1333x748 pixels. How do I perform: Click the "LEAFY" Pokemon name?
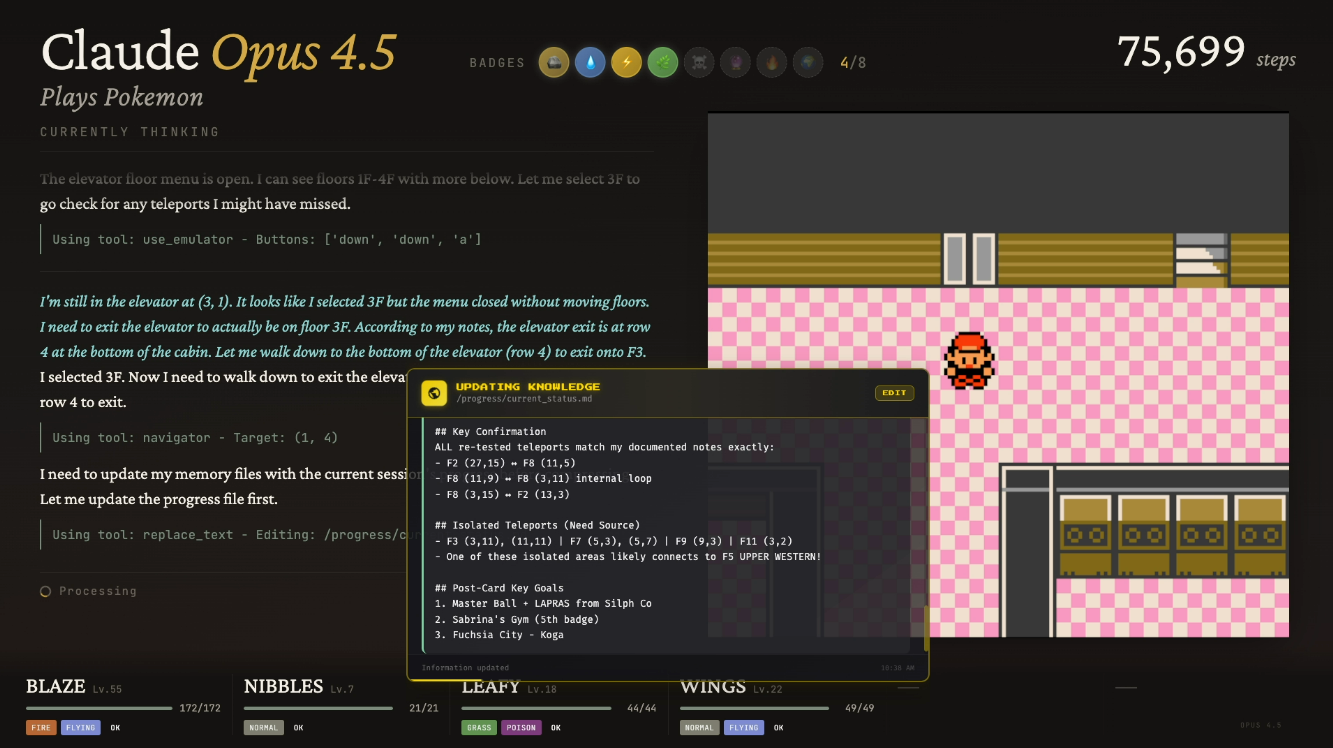[x=491, y=687]
